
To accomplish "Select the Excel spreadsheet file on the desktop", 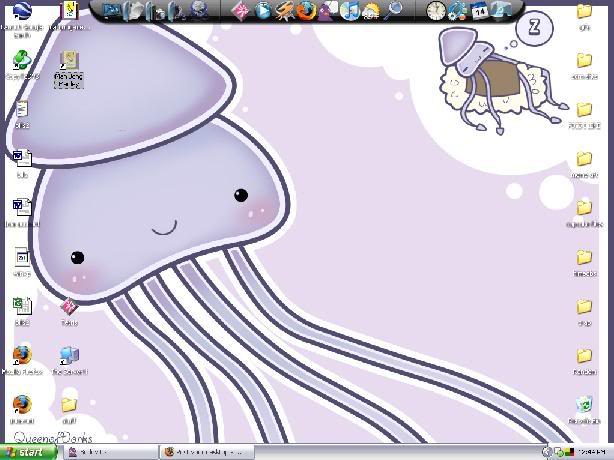I will (22, 311).
